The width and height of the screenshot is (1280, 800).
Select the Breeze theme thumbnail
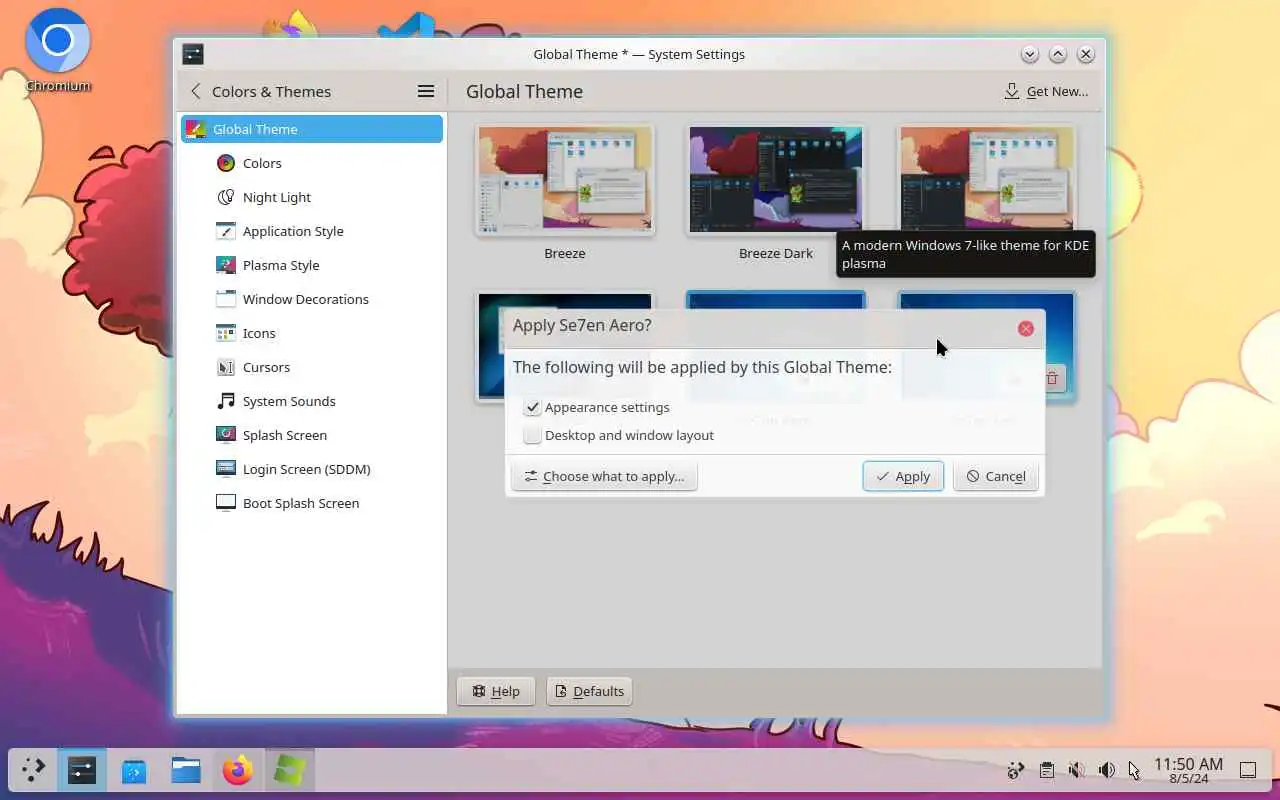(565, 179)
